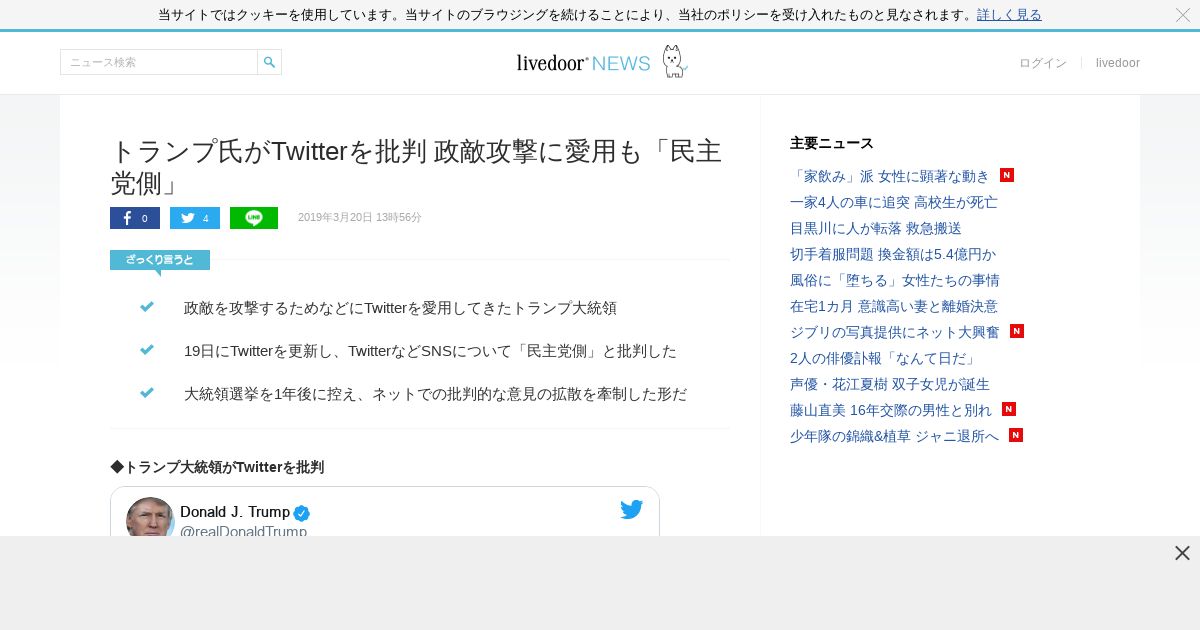Click the article title トランプ氏がTwitterを批判
The height and width of the screenshot is (630, 1200).
[x=416, y=167]
